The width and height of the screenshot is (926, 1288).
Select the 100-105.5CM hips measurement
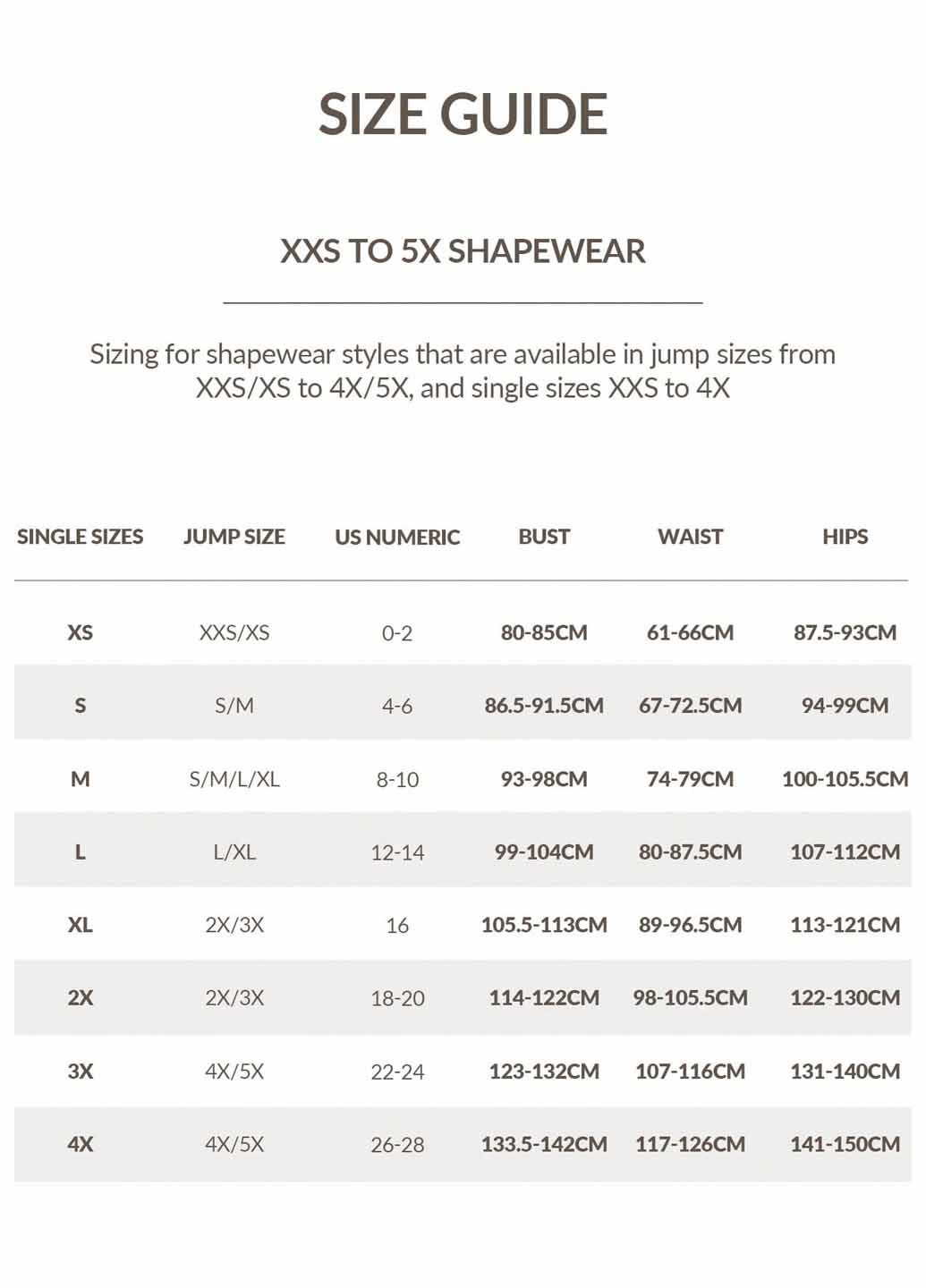pyautogui.click(x=845, y=779)
